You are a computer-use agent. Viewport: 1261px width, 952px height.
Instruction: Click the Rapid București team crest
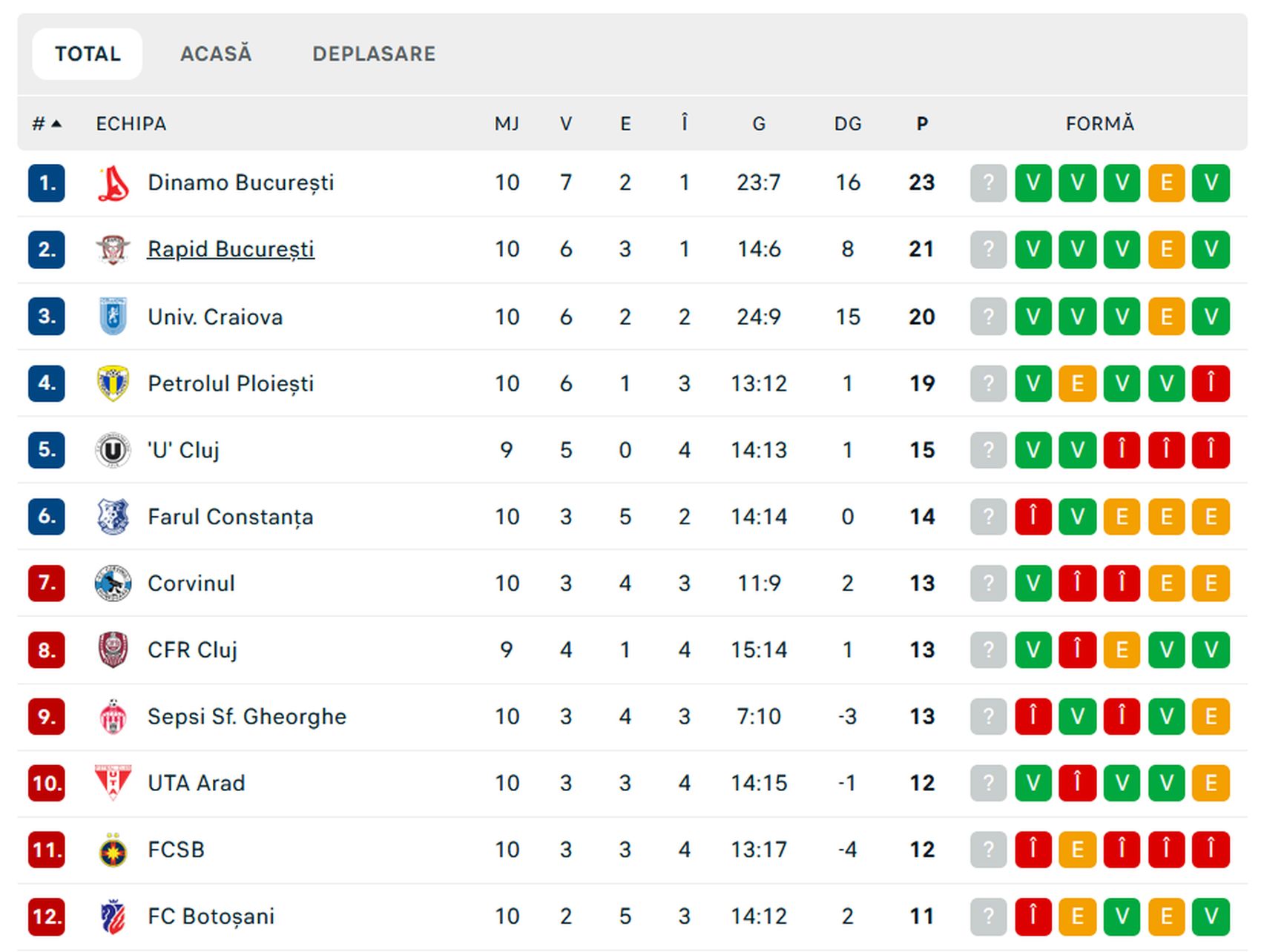click(113, 250)
